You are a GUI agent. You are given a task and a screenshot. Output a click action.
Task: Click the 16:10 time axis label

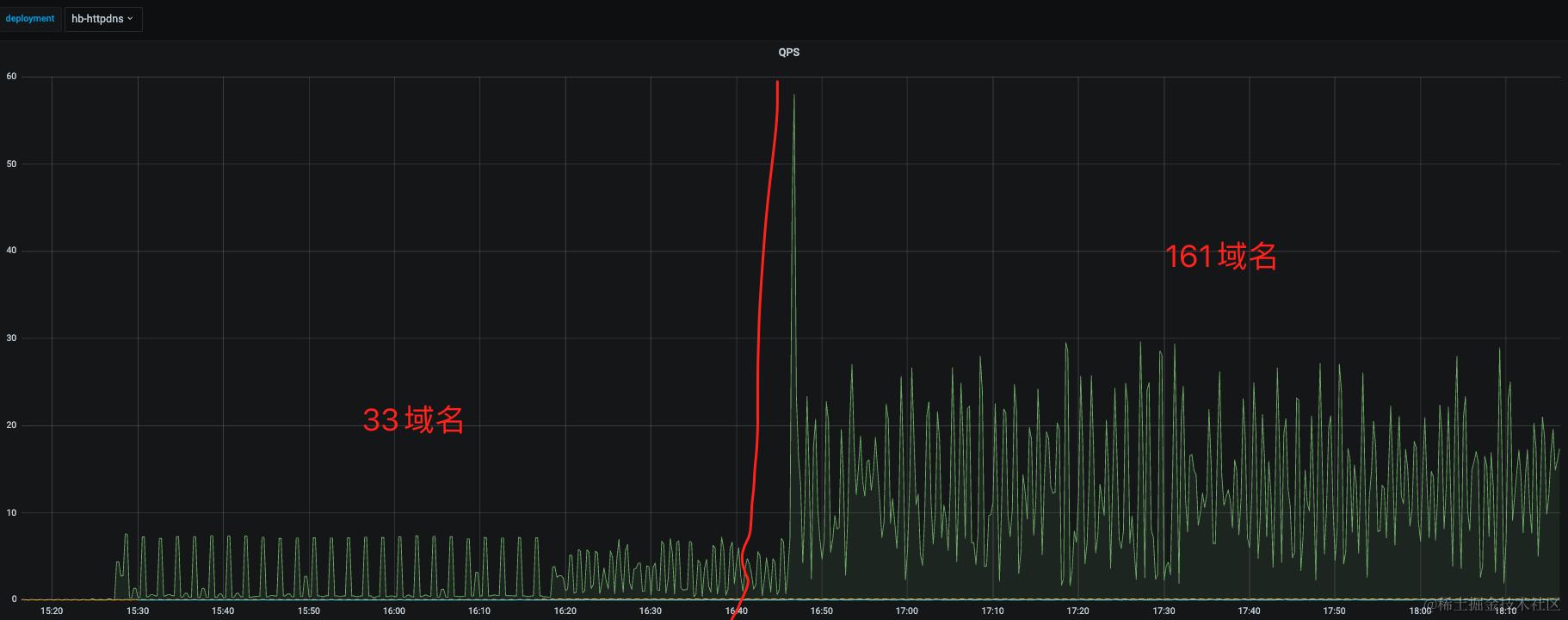click(479, 611)
